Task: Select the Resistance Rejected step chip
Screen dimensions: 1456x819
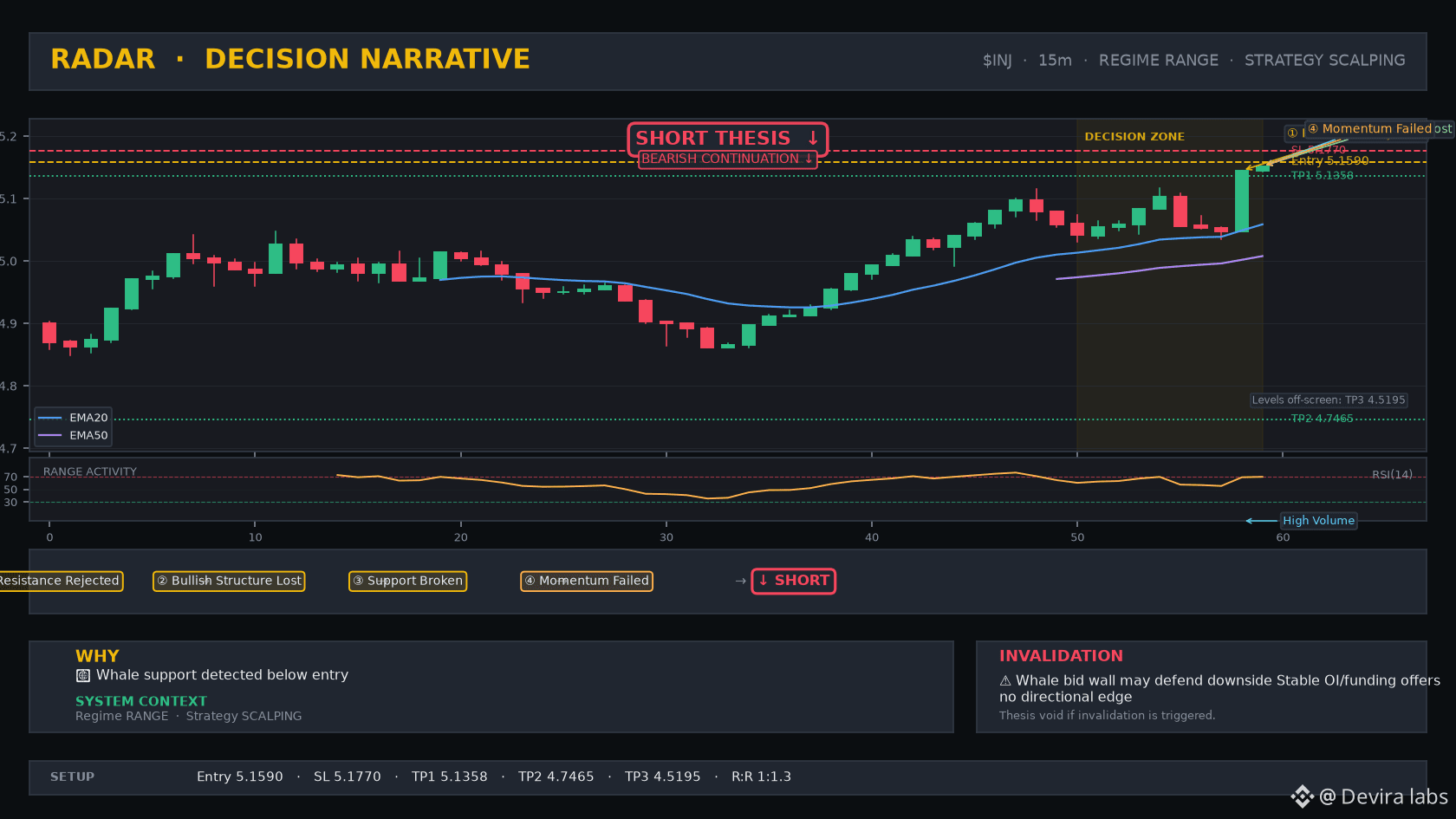Action: click(59, 581)
